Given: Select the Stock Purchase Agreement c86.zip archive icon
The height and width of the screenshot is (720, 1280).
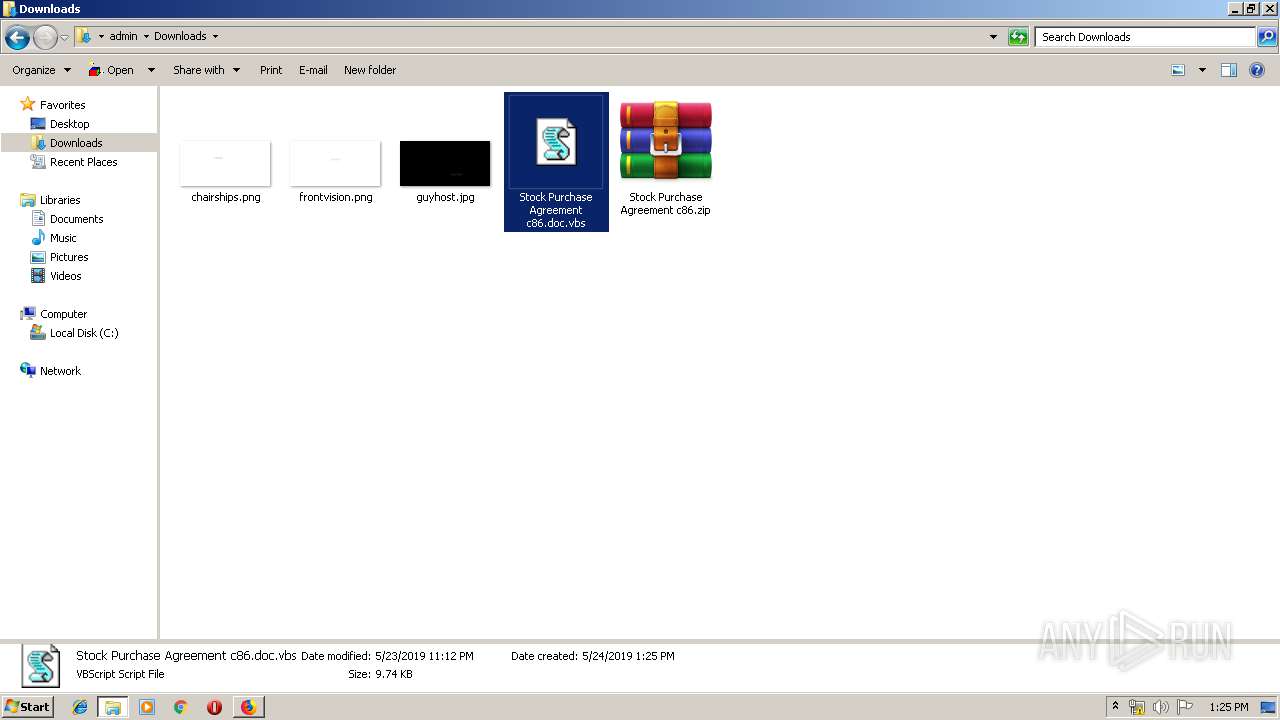Looking at the screenshot, I should tap(666, 140).
